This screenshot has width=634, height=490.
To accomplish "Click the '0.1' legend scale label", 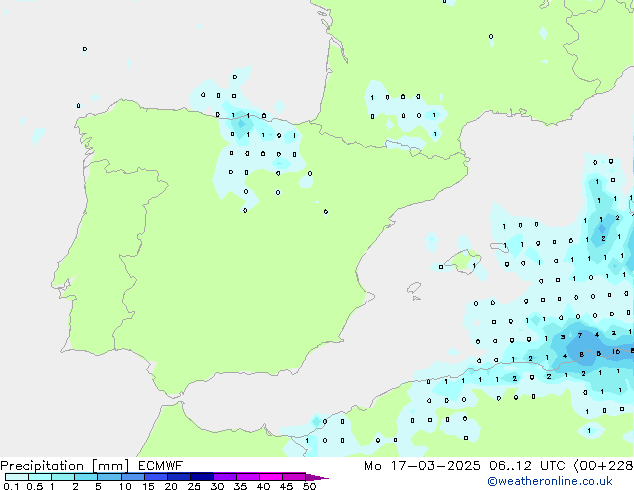I will [11, 486].
